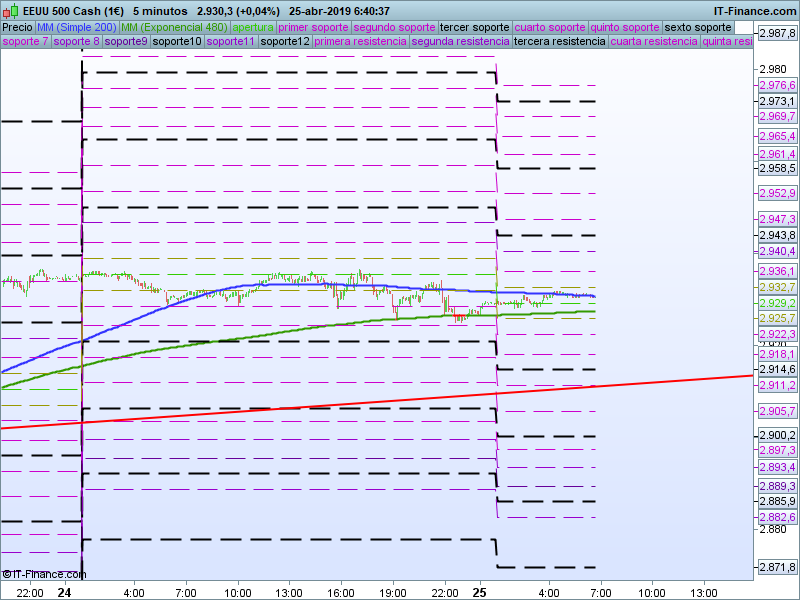Image resolution: width=800 pixels, height=600 pixels.
Task: Click the black 2.958,5 price label
Action: coord(777,168)
